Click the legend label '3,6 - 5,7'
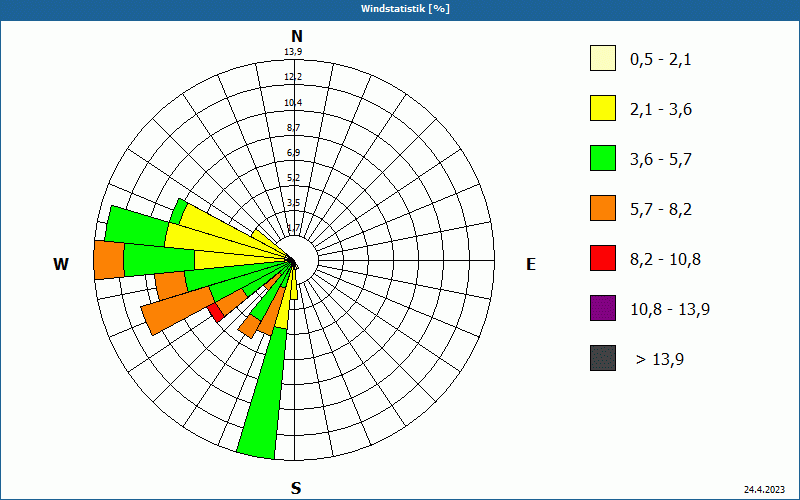The image size is (800, 500). point(661,160)
